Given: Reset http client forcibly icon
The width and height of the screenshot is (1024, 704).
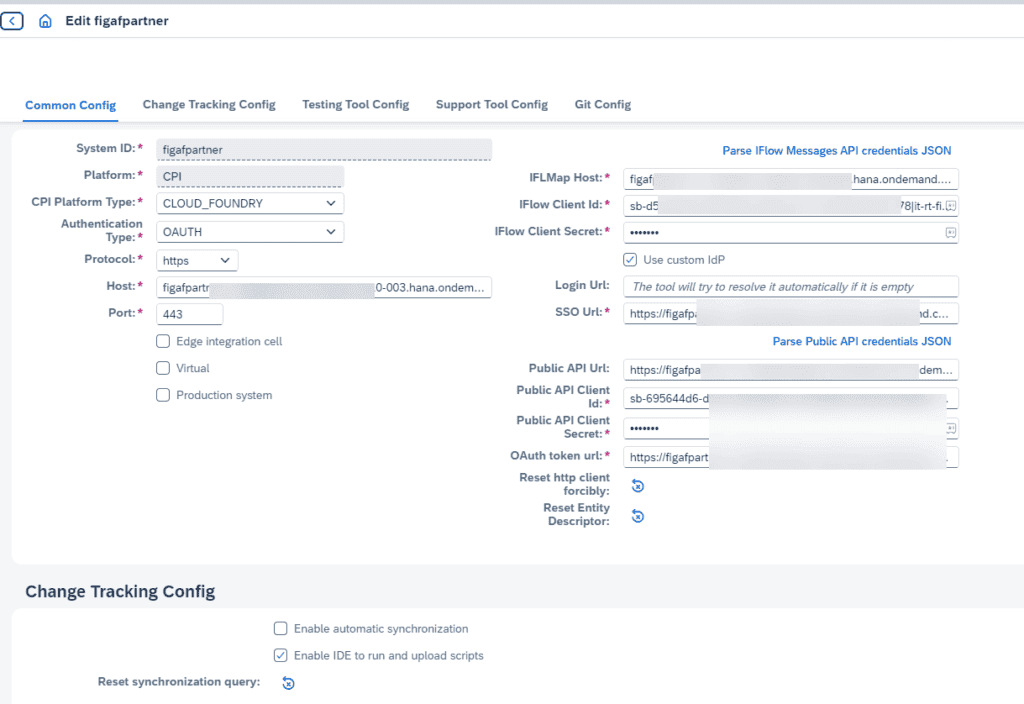Looking at the screenshot, I should (x=638, y=486).
